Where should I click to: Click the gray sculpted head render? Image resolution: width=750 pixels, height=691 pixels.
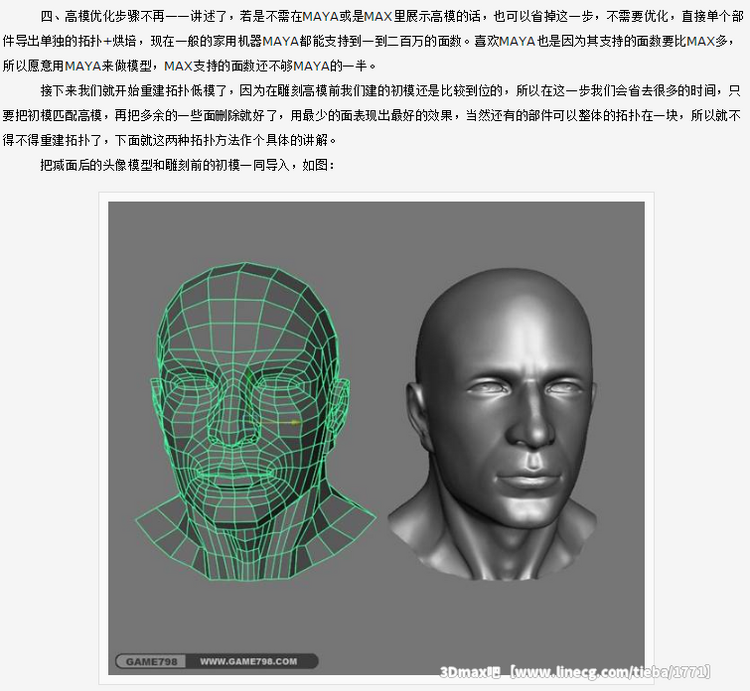tap(492, 424)
